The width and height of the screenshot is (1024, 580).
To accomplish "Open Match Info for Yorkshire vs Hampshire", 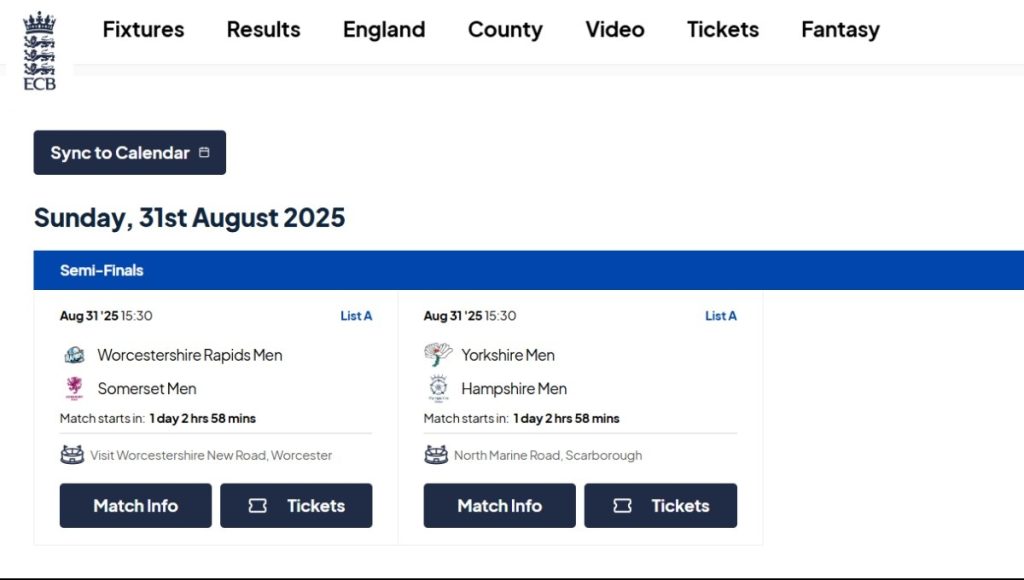I will point(500,506).
